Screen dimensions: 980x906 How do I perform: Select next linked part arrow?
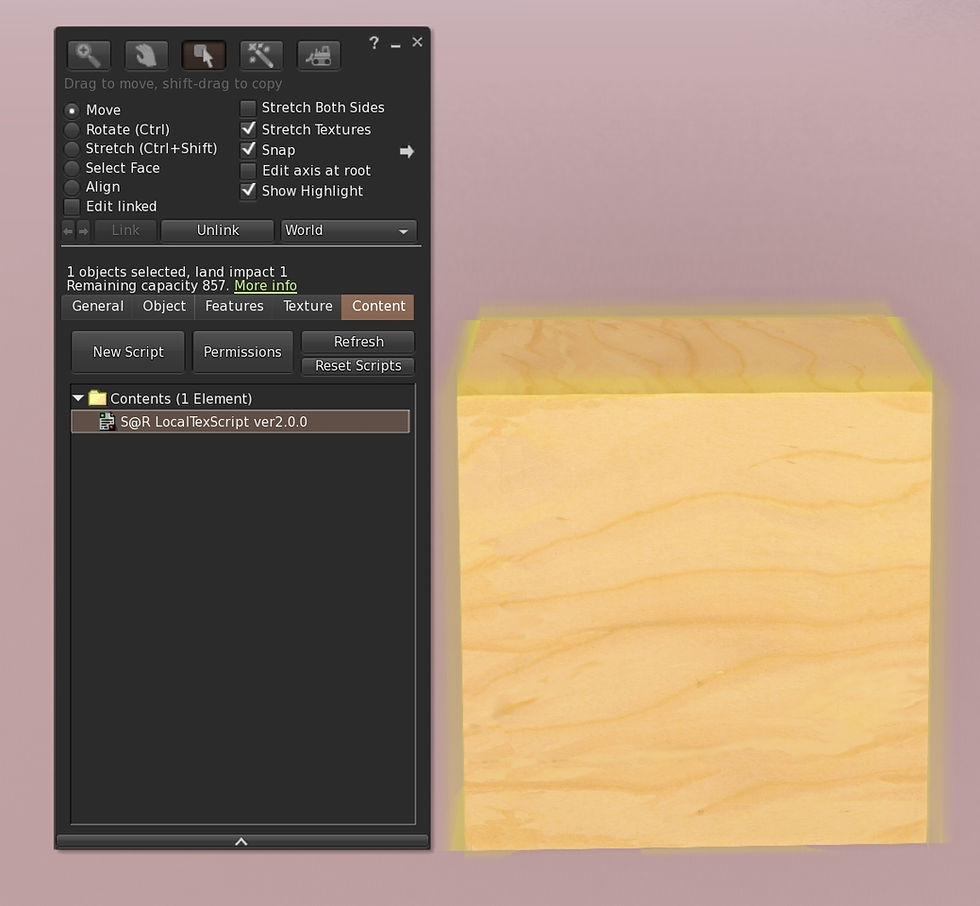pyautogui.click(x=83, y=231)
